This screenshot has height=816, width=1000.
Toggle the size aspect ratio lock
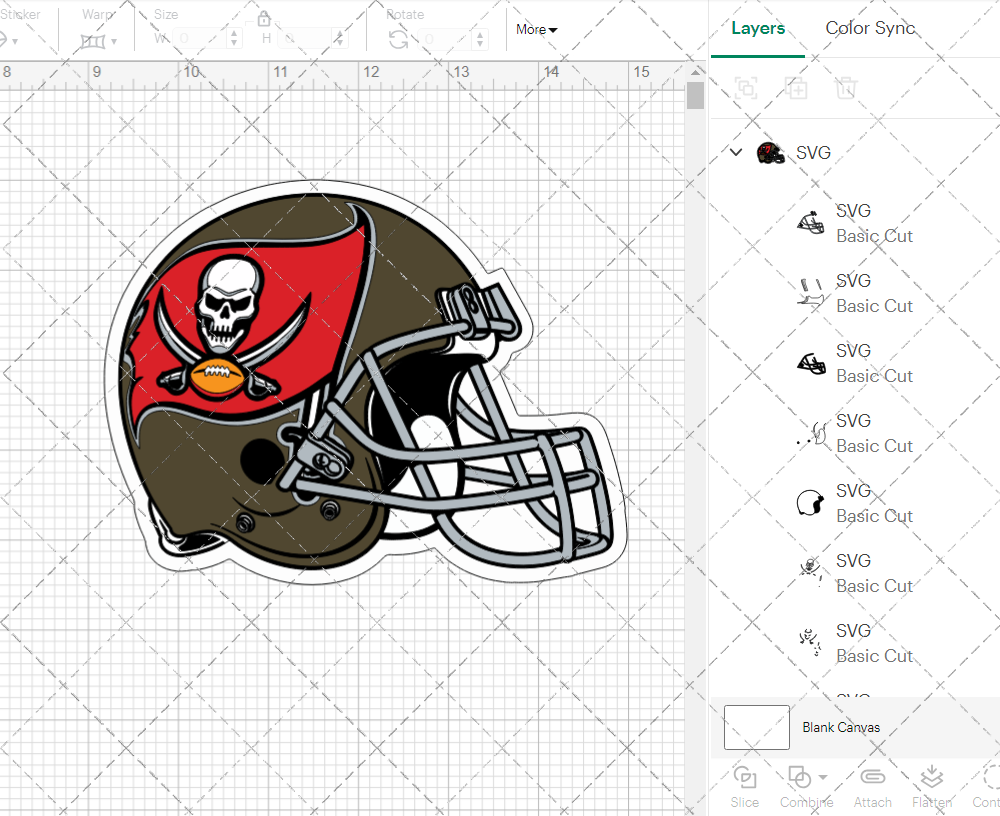click(264, 19)
